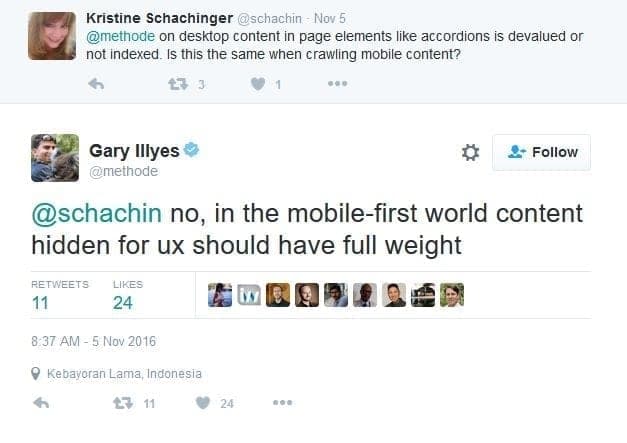Open more options under Gary's tweet
Image resolution: width=627 pixels, height=443 pixels.
tap(282, 403)
